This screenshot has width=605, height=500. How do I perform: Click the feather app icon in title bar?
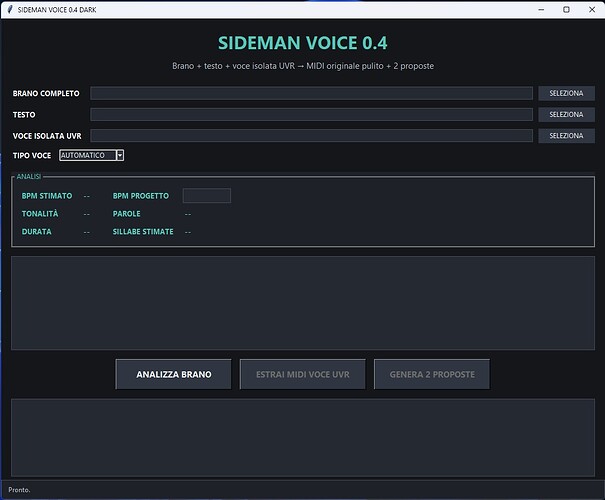10,9
